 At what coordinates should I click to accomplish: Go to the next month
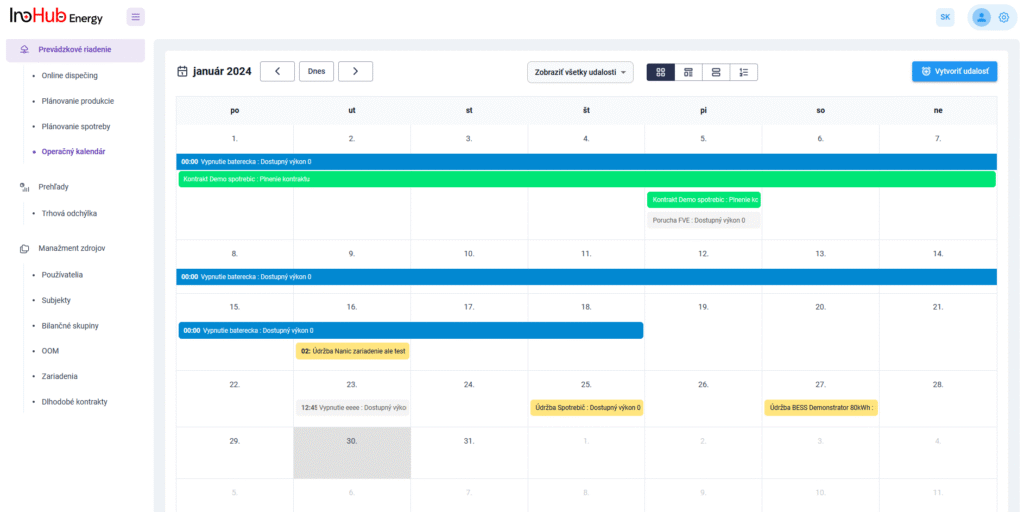355,71
